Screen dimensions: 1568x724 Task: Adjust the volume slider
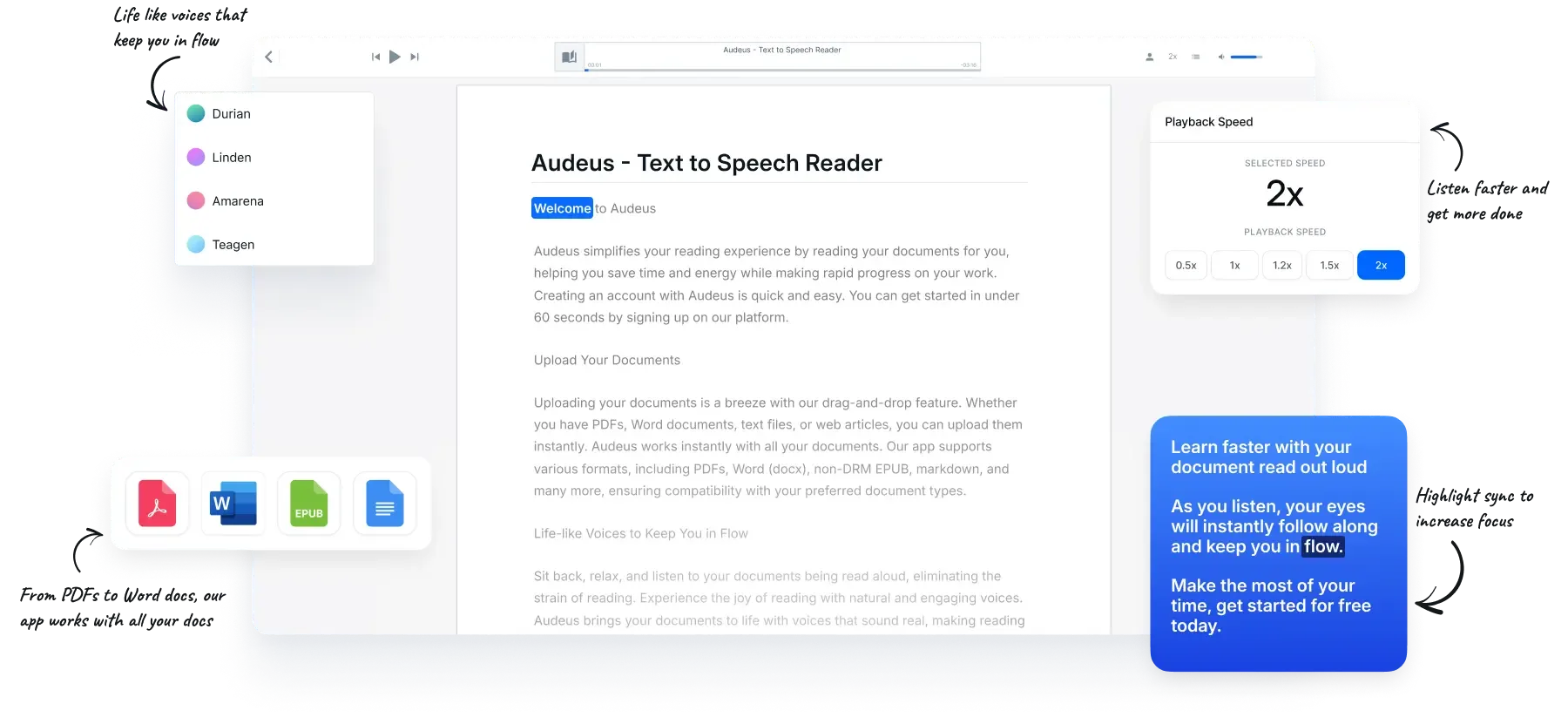tap(1247, 57)
